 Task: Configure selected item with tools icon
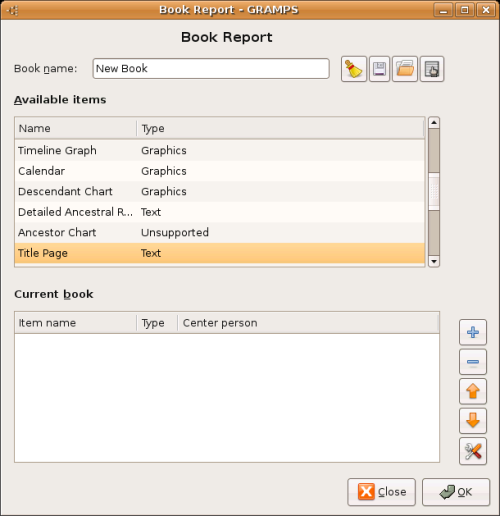coord(473,451)
